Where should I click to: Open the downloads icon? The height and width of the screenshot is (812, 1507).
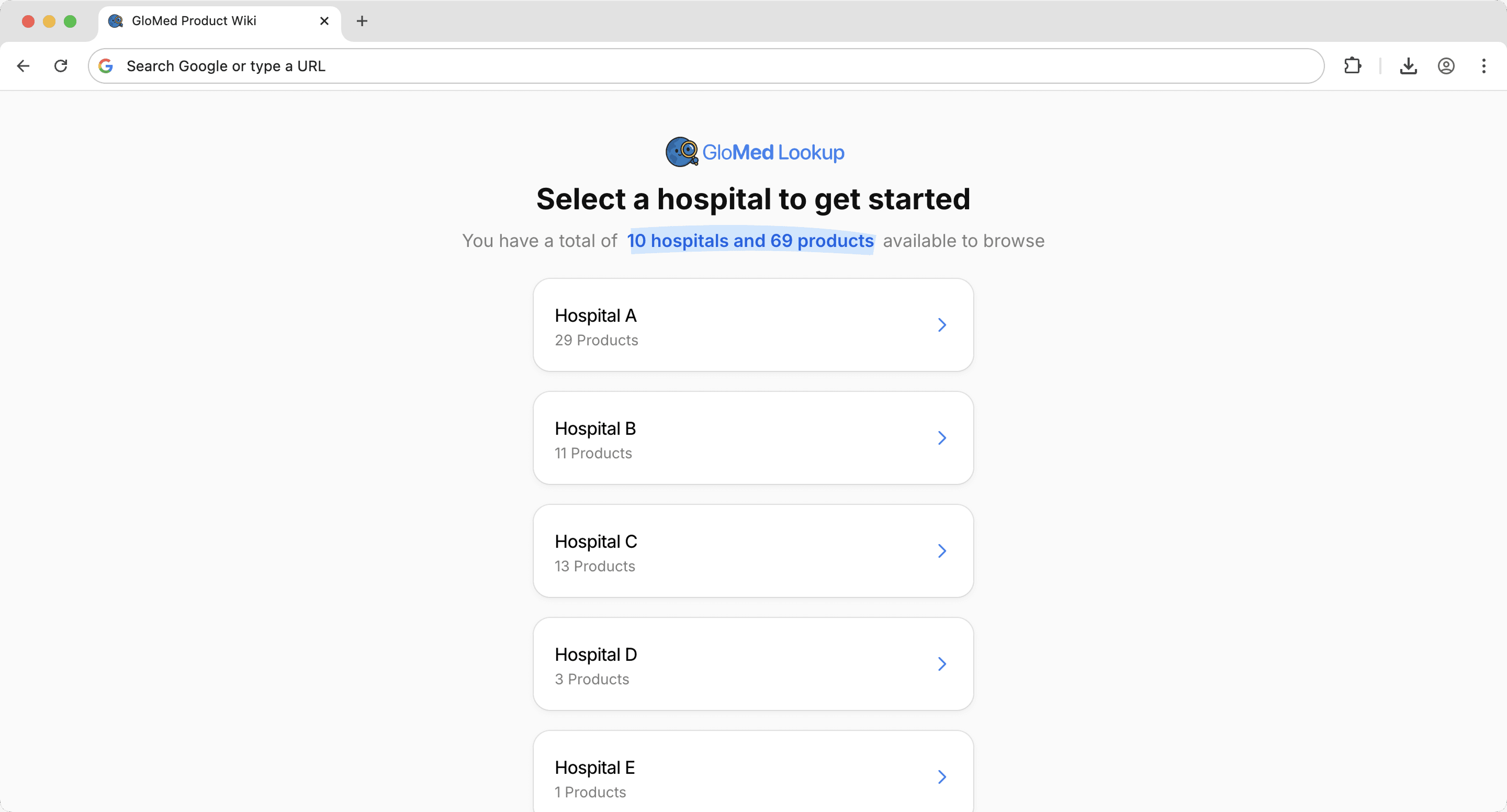point(1409,65)
